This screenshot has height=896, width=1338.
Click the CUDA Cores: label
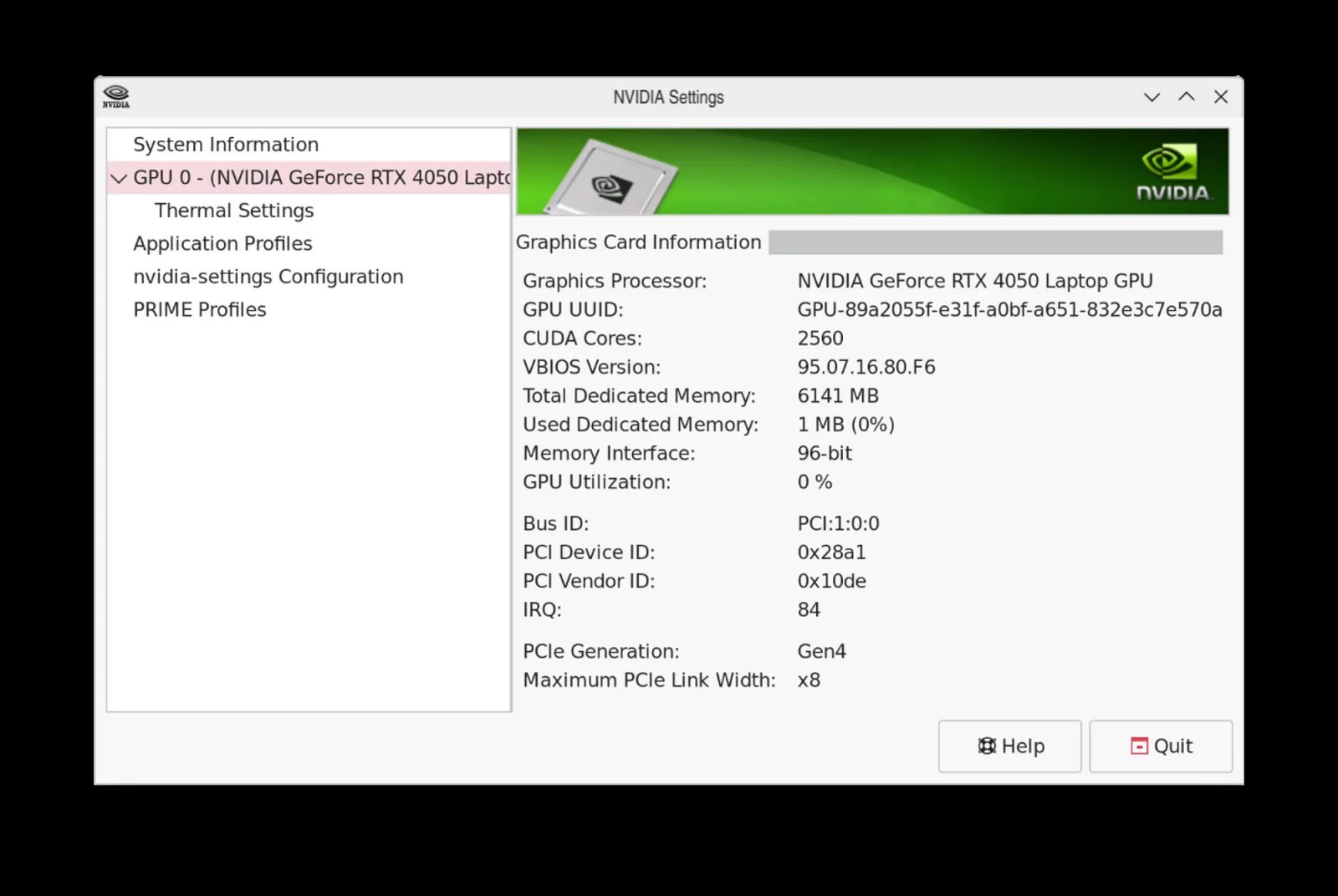click(x=582, y=339)
